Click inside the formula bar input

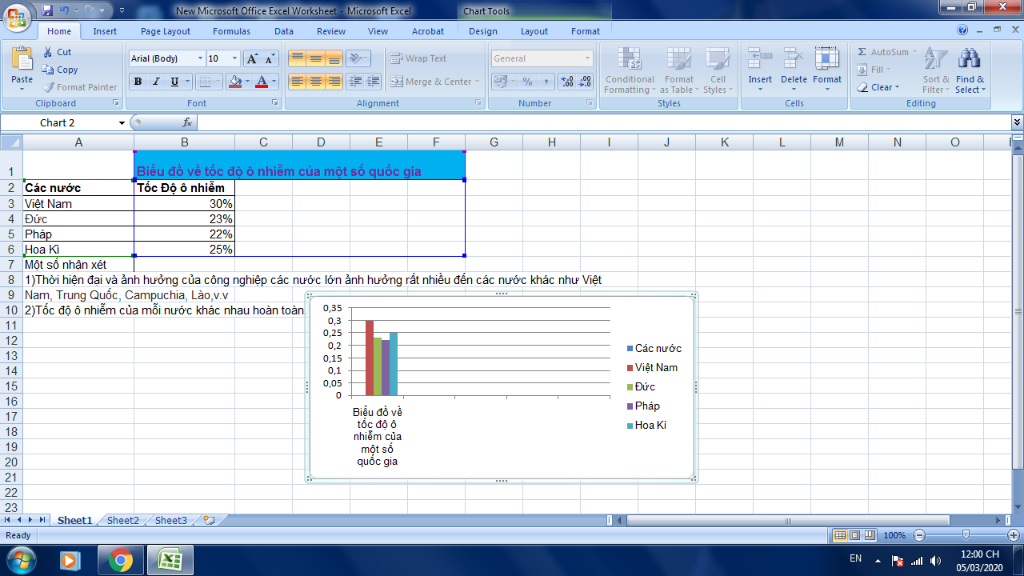click(600, 123)
